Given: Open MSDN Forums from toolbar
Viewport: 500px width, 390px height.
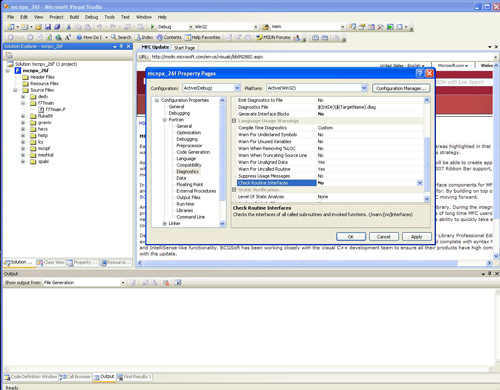Looking at the screenshot, I should point(273,37).
